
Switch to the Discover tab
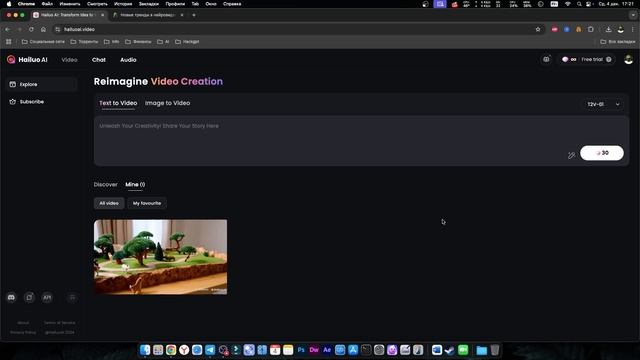[x=105, y=184]
